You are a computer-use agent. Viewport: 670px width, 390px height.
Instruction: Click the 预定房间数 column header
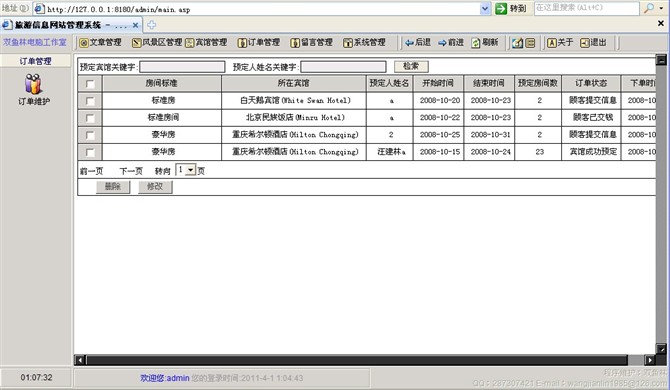click(x=538, y=83)
